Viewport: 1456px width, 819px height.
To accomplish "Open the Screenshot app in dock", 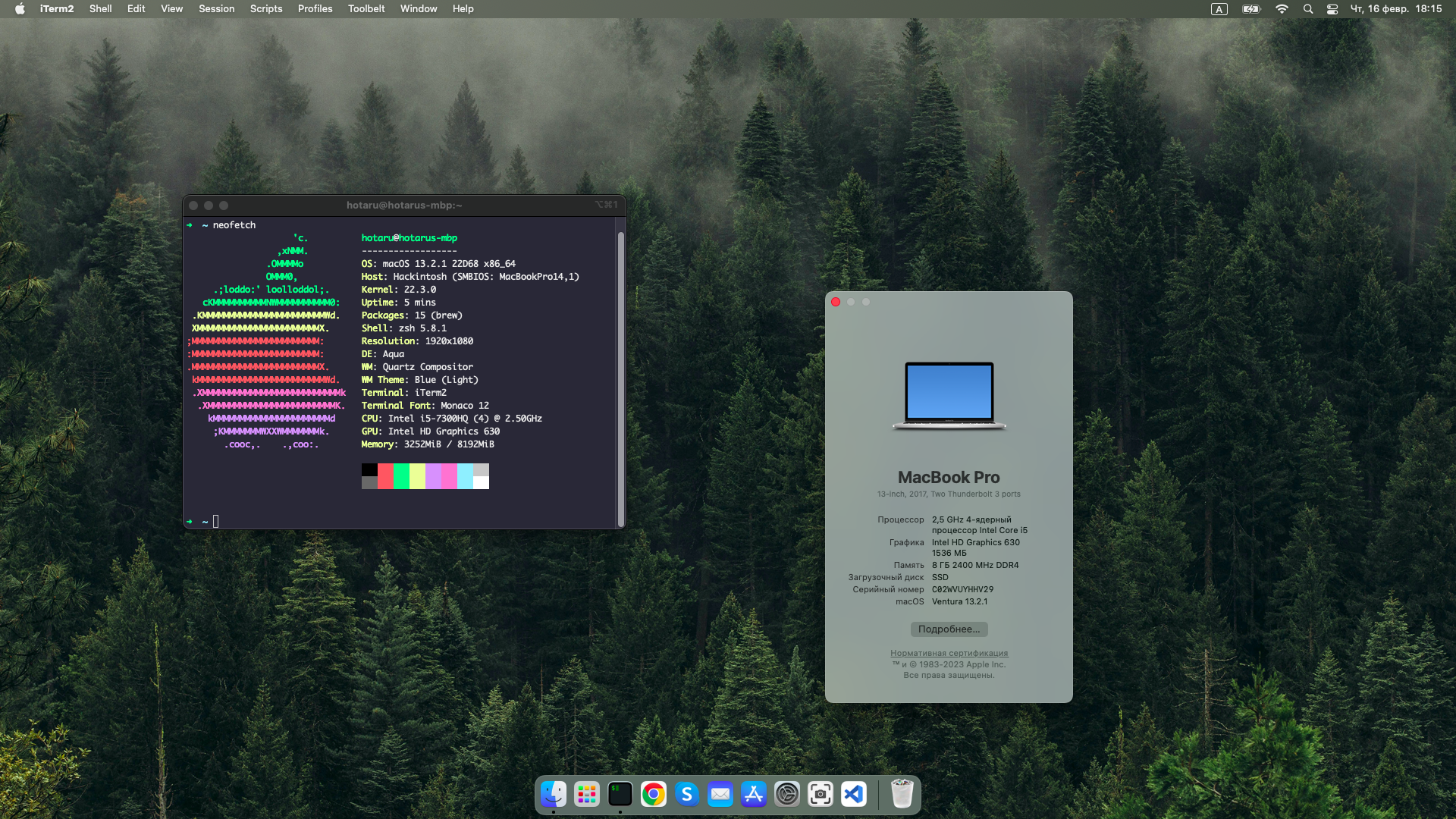I will click(x=820, y=794).
